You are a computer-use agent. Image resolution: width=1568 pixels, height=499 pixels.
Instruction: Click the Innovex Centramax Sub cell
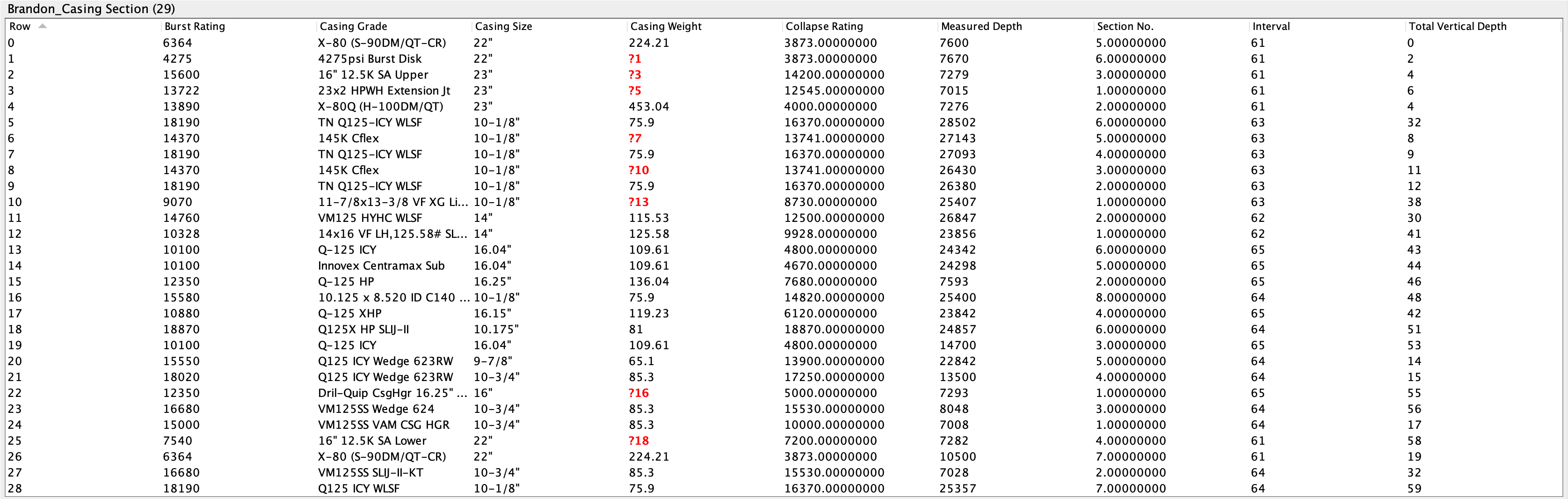(x=381, y=265)
